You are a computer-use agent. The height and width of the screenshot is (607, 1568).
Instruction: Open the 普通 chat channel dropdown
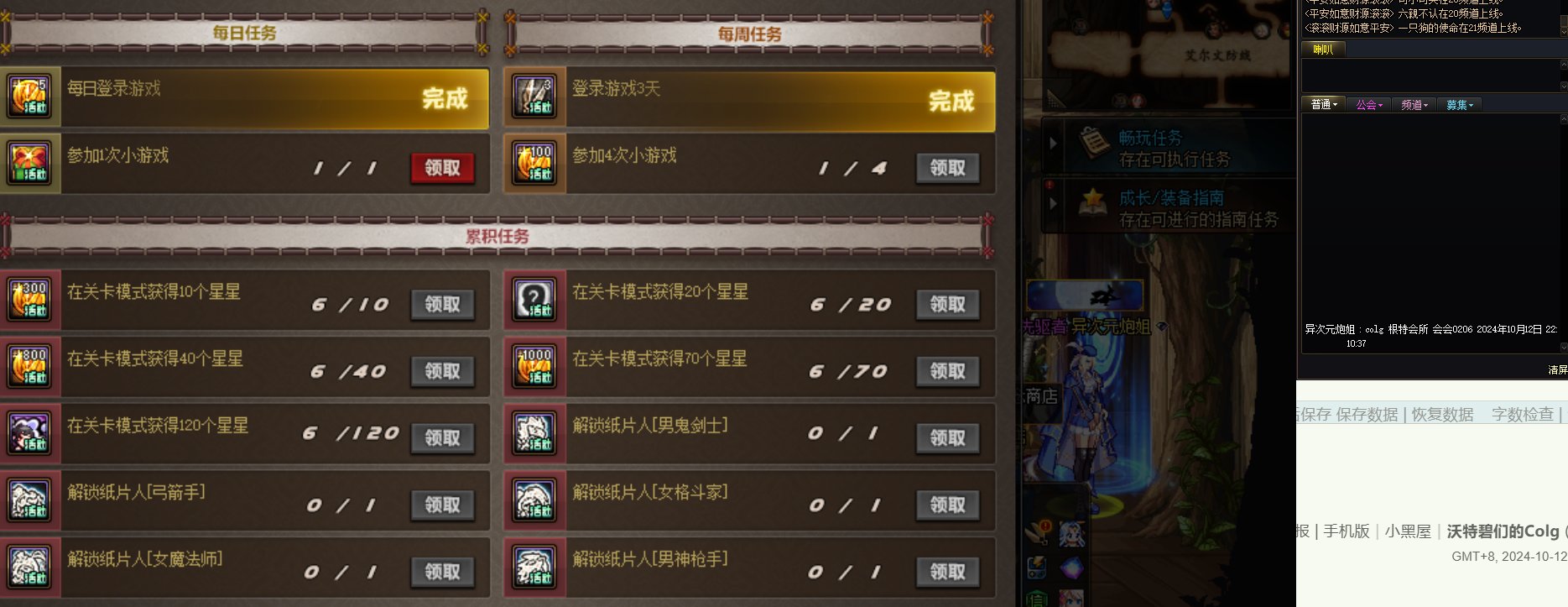coord(1324,105)
